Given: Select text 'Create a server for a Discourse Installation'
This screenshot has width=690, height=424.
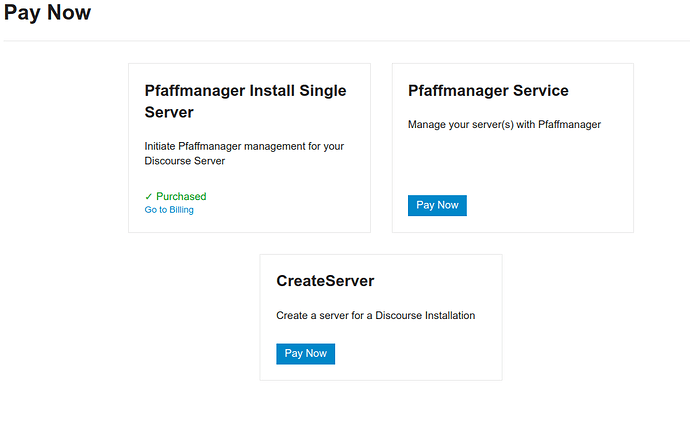Looking at the screenshot, I should click(375, 315).
